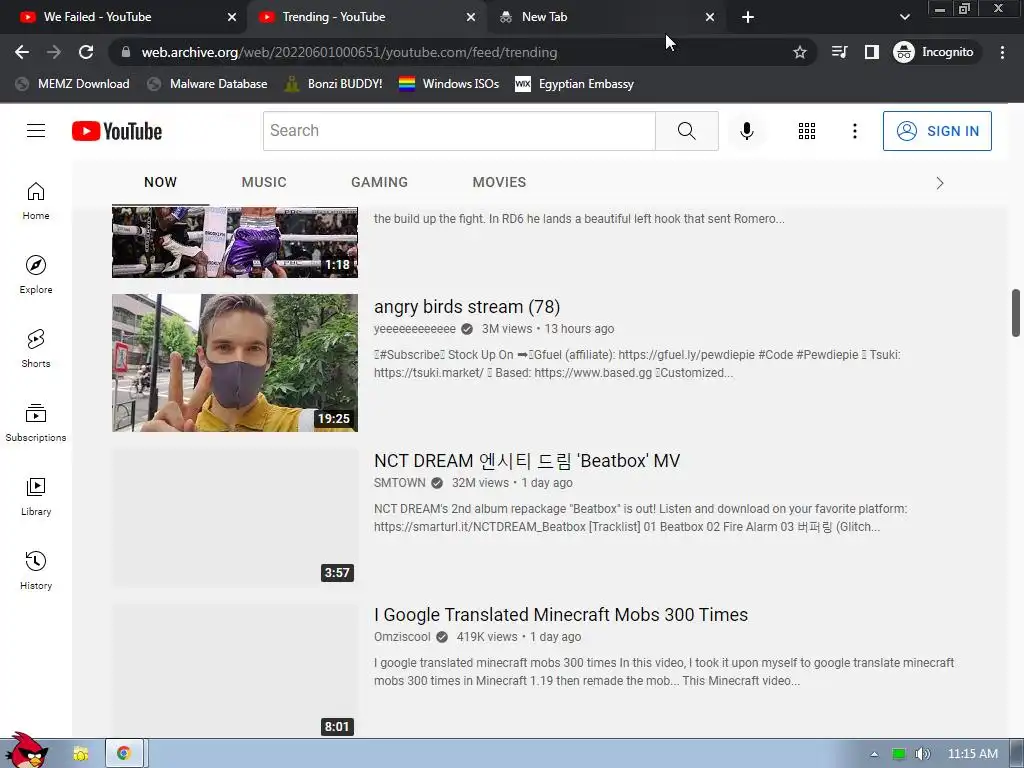Click the SIGN IN button
Image resolution: width=1024 pixels, height=768 pixels.
click(937, 131)
